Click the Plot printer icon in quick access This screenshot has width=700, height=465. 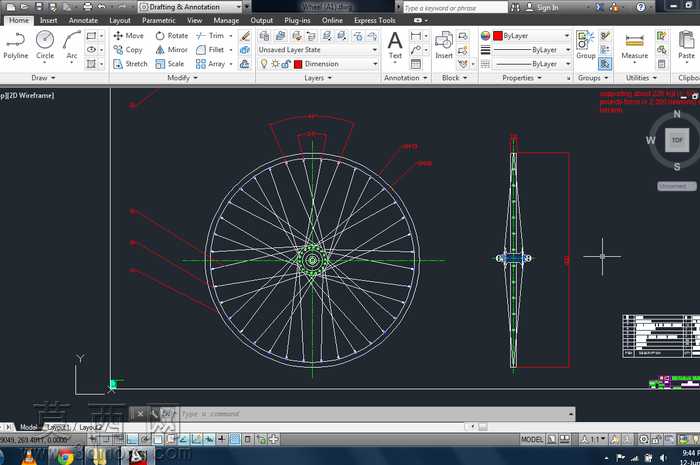pyautogui.click(x=88, y=7)
